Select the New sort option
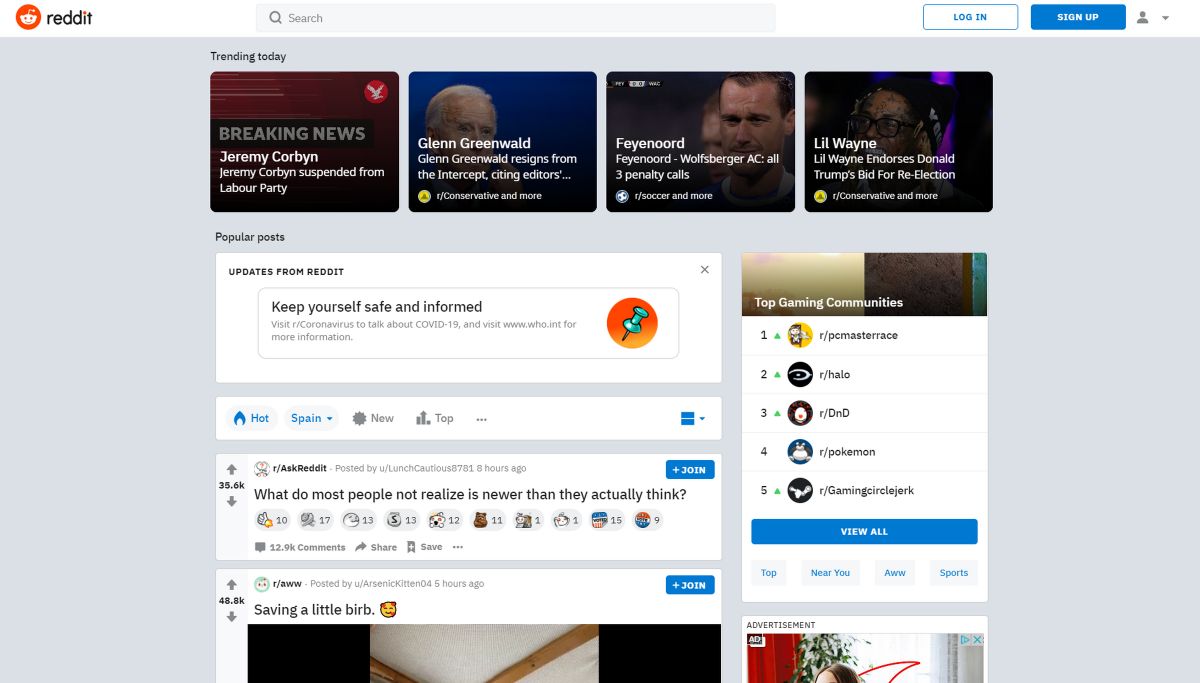The image size is (1200, 683). point(373,418)
